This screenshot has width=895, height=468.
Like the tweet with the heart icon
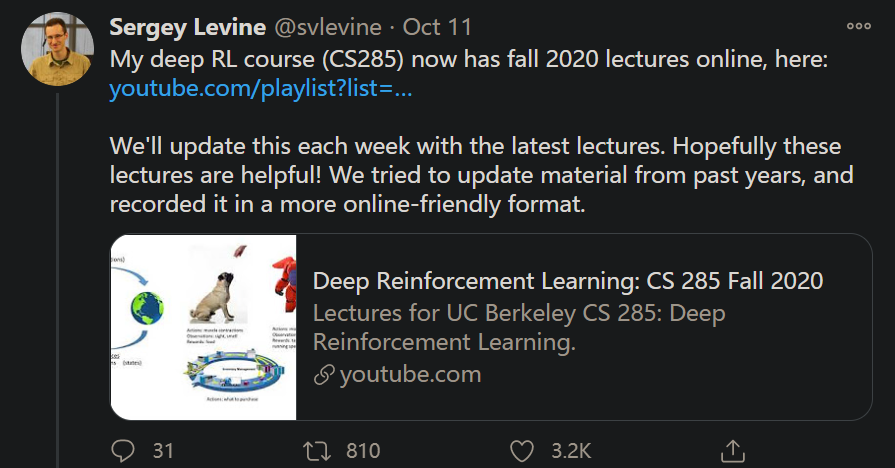click(522, 451)
